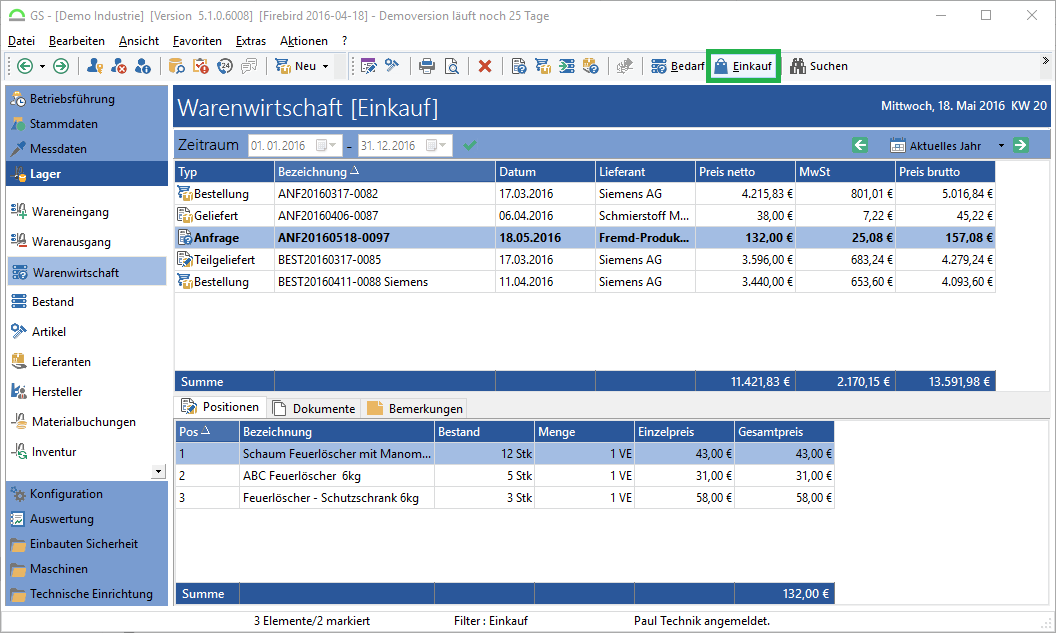This screenshot has height=633, width=1056.
Task: Click the screw article icon in toolbar
Action: (392, 66)
